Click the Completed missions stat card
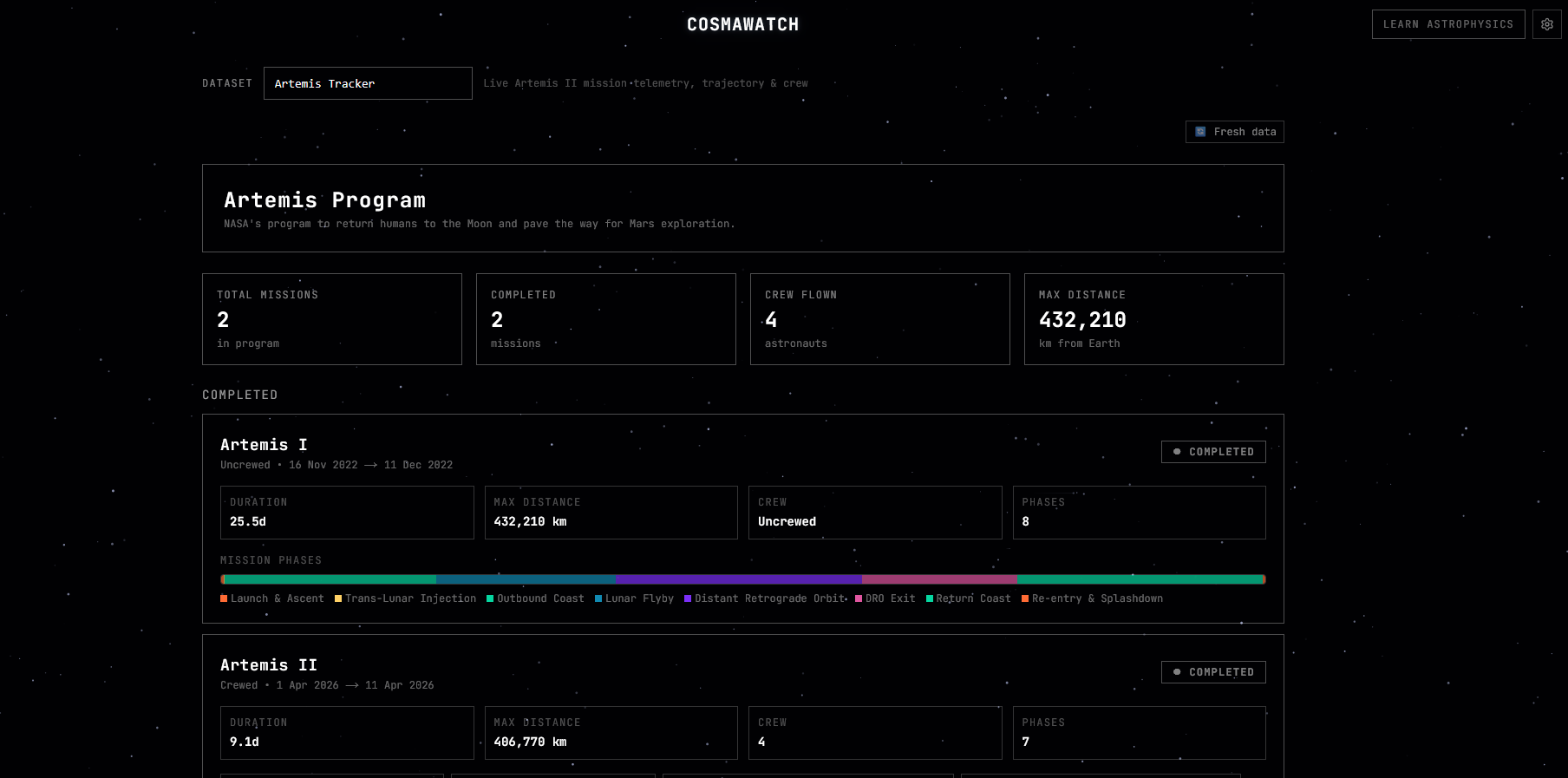The height and width of the screenshot is (778, 1568). pyautogui.click(x=606, y=319)
